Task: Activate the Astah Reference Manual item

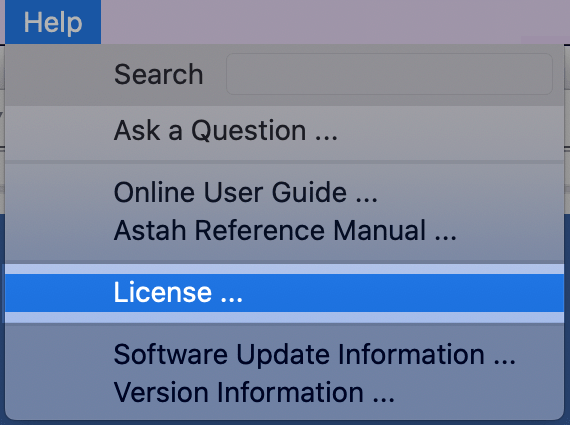Action: (x=284, y=230)
